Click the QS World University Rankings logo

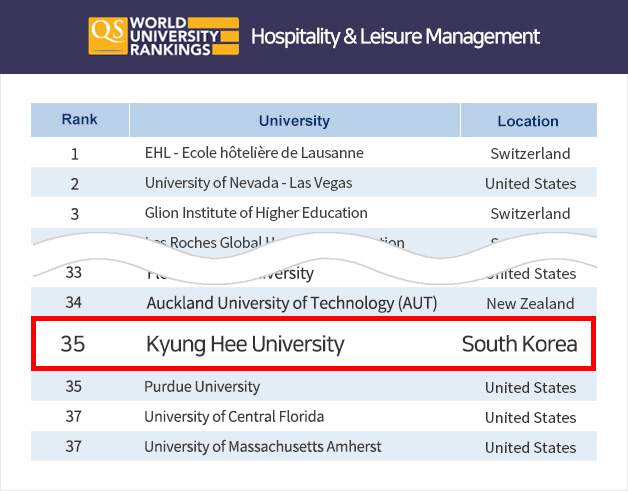click(x=163, y=36)
